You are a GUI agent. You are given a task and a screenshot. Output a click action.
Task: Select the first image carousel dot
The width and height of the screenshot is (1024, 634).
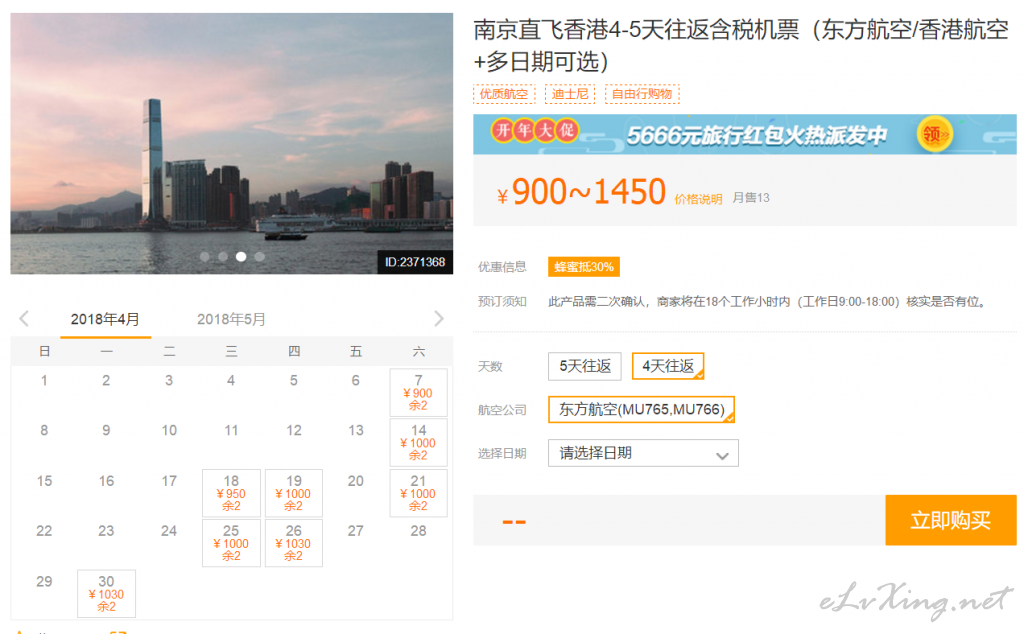click(x=204, y=257)
